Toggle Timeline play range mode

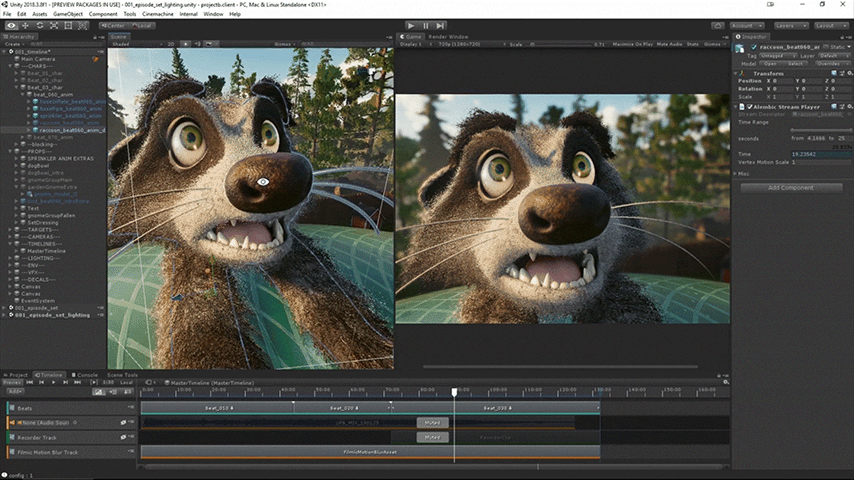(94, 382)
